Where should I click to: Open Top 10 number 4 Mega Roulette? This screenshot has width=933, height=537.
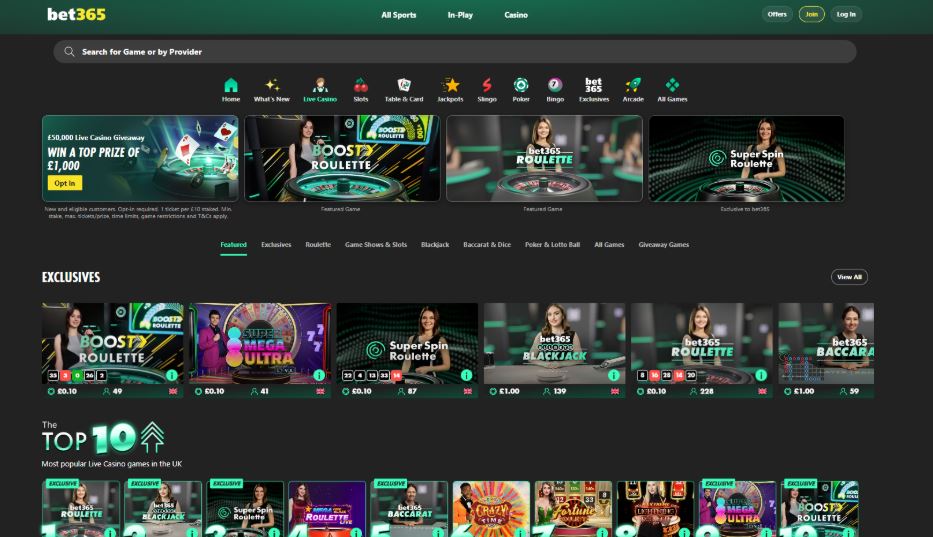point(327,509)
